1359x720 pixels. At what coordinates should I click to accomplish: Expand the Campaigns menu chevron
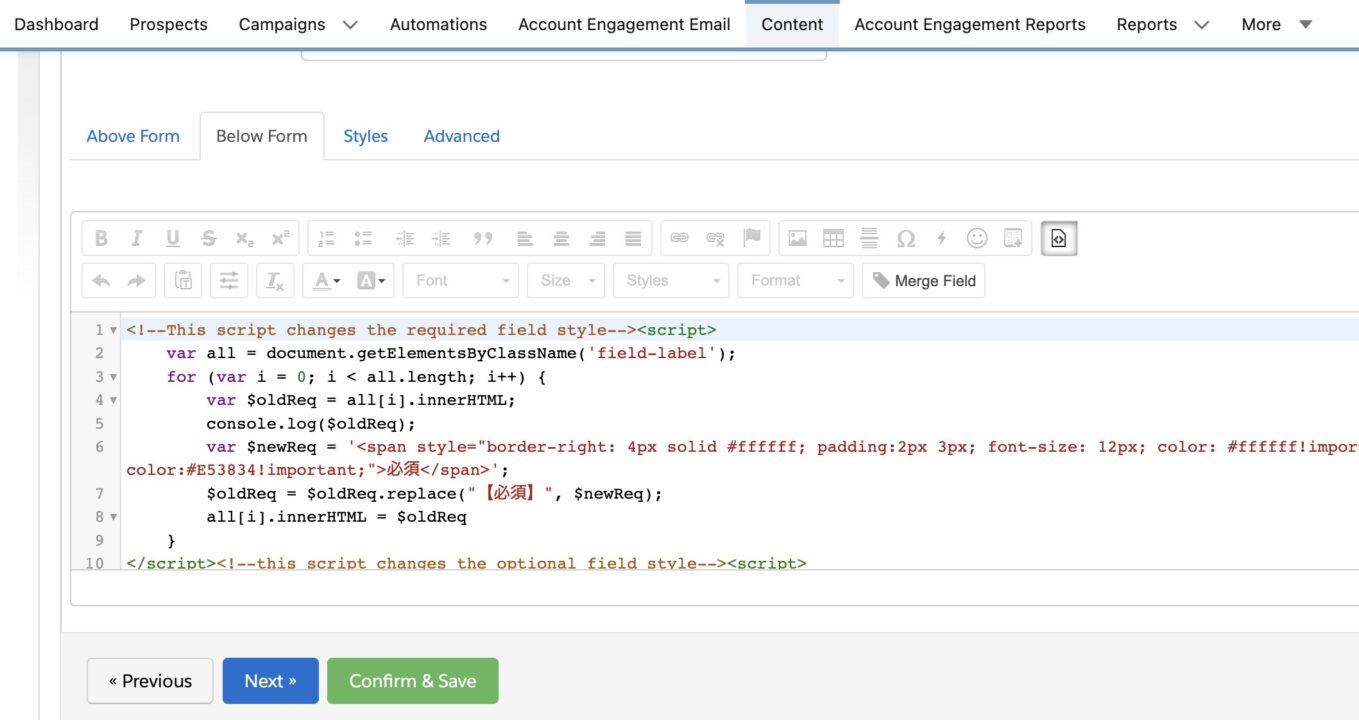(x=349, y=24)
